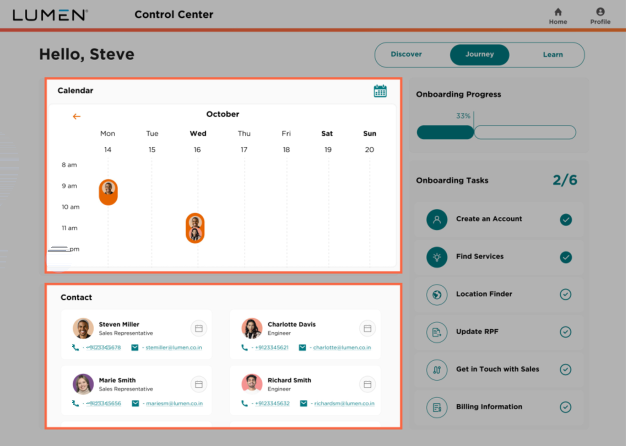
Task: Click Steven Miller's phone icon
Action: [75, 348]
